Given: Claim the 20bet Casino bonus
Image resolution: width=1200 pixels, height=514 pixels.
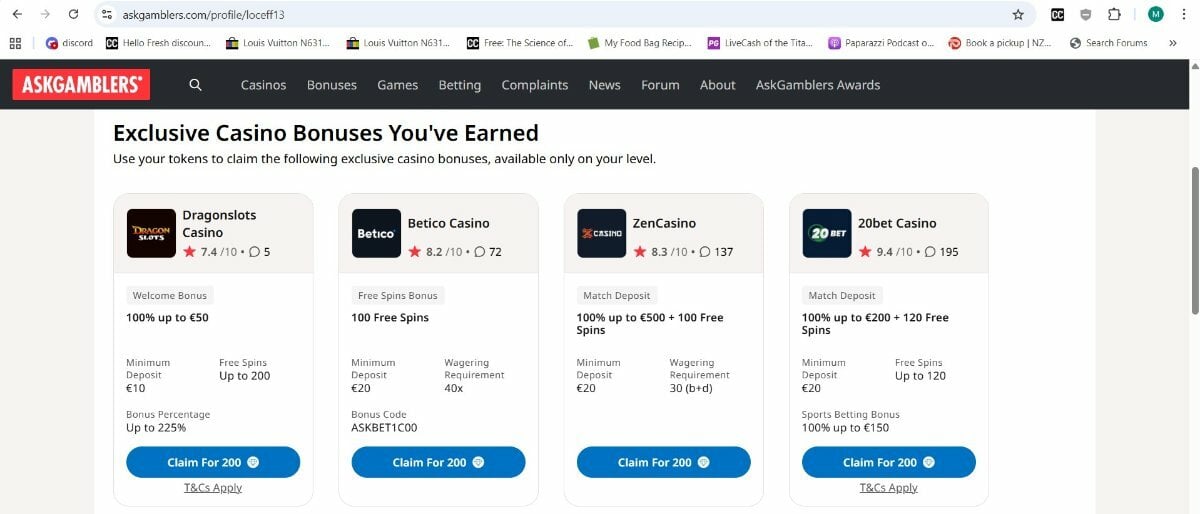Looking at the screenshot, I should pyautogui.click(x=888, y=462).
